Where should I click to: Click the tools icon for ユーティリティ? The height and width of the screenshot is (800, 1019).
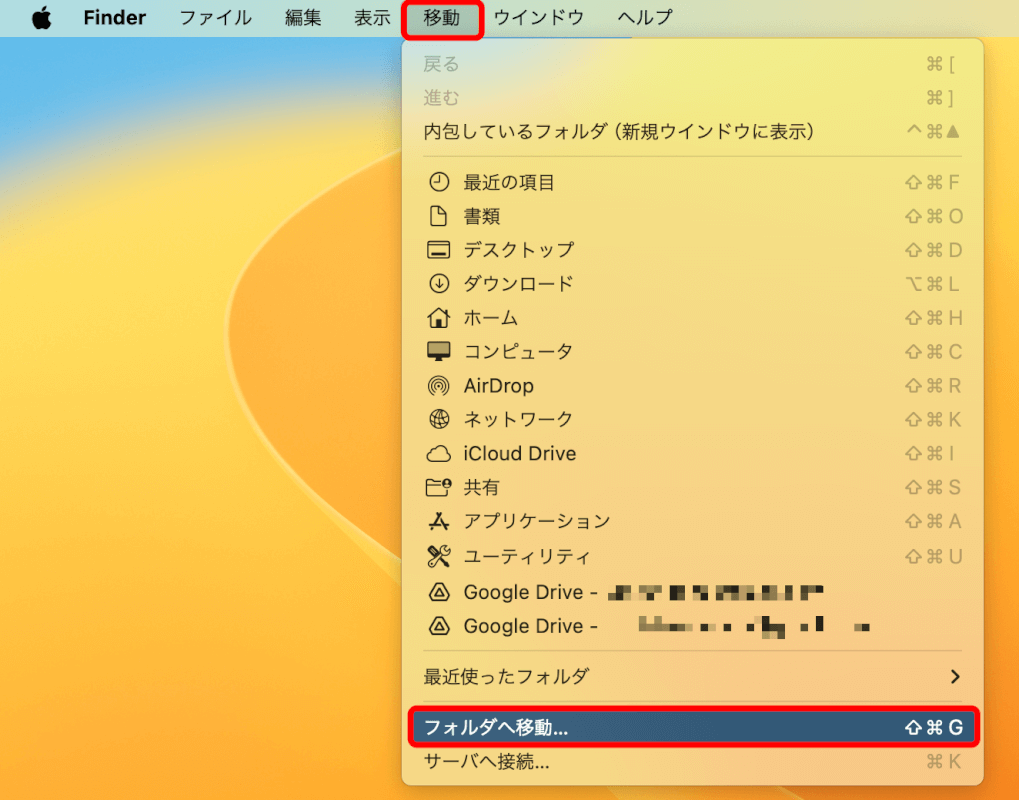click(x=438, y=556)
